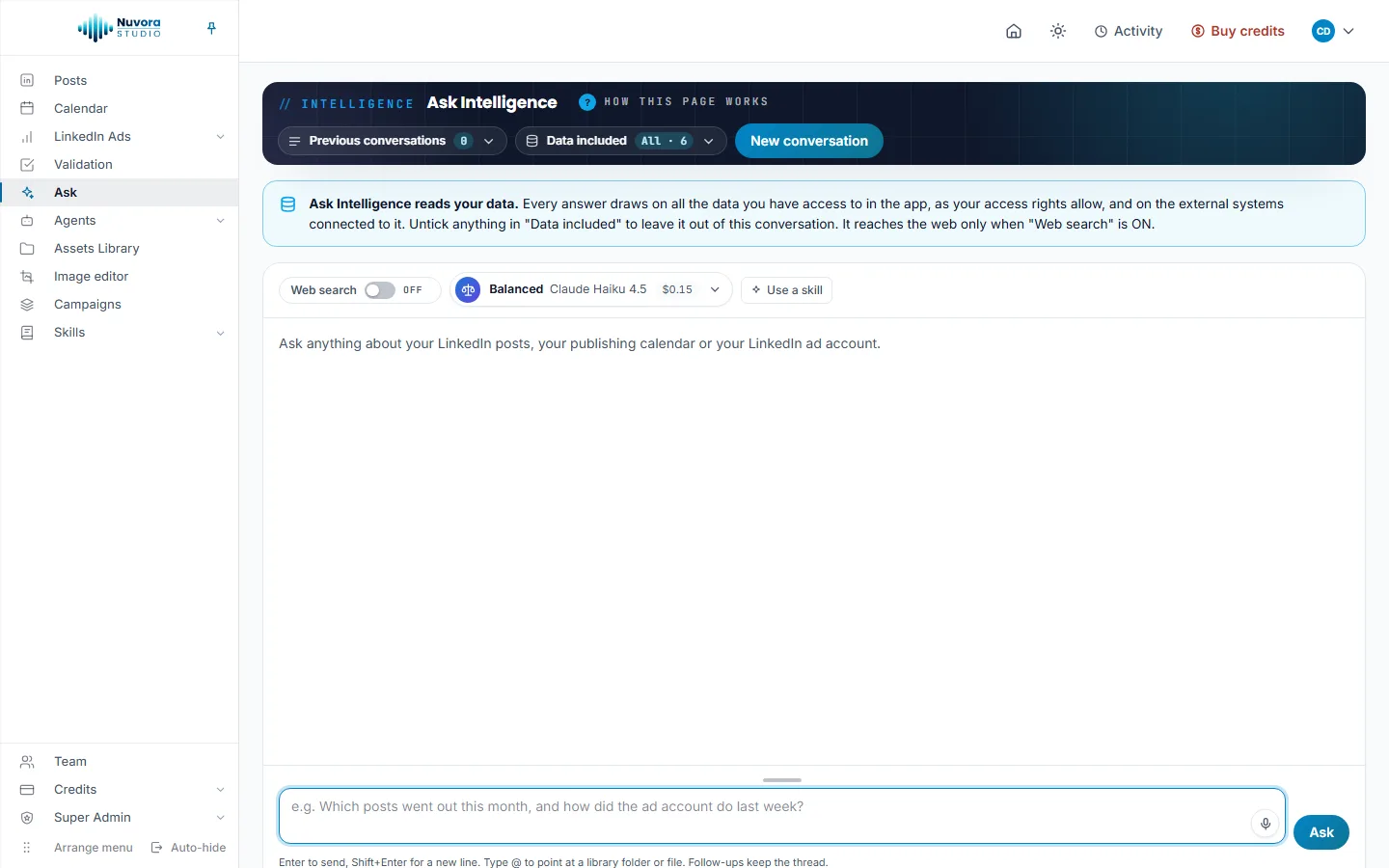This screenshot has width=1389, height=868.
Task: Go to the Campaigns page
Action: pyautogui.click(x=120, y=304)
